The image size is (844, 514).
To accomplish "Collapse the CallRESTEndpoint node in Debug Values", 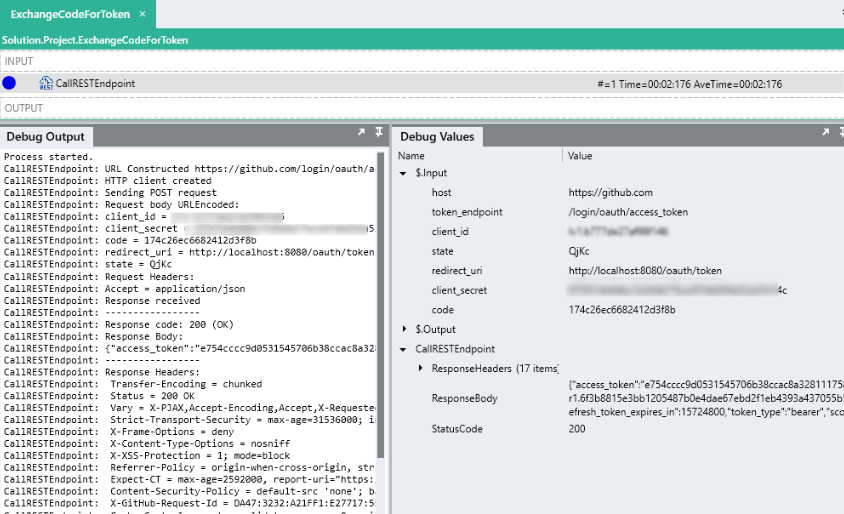I will [x=404, y=349].
